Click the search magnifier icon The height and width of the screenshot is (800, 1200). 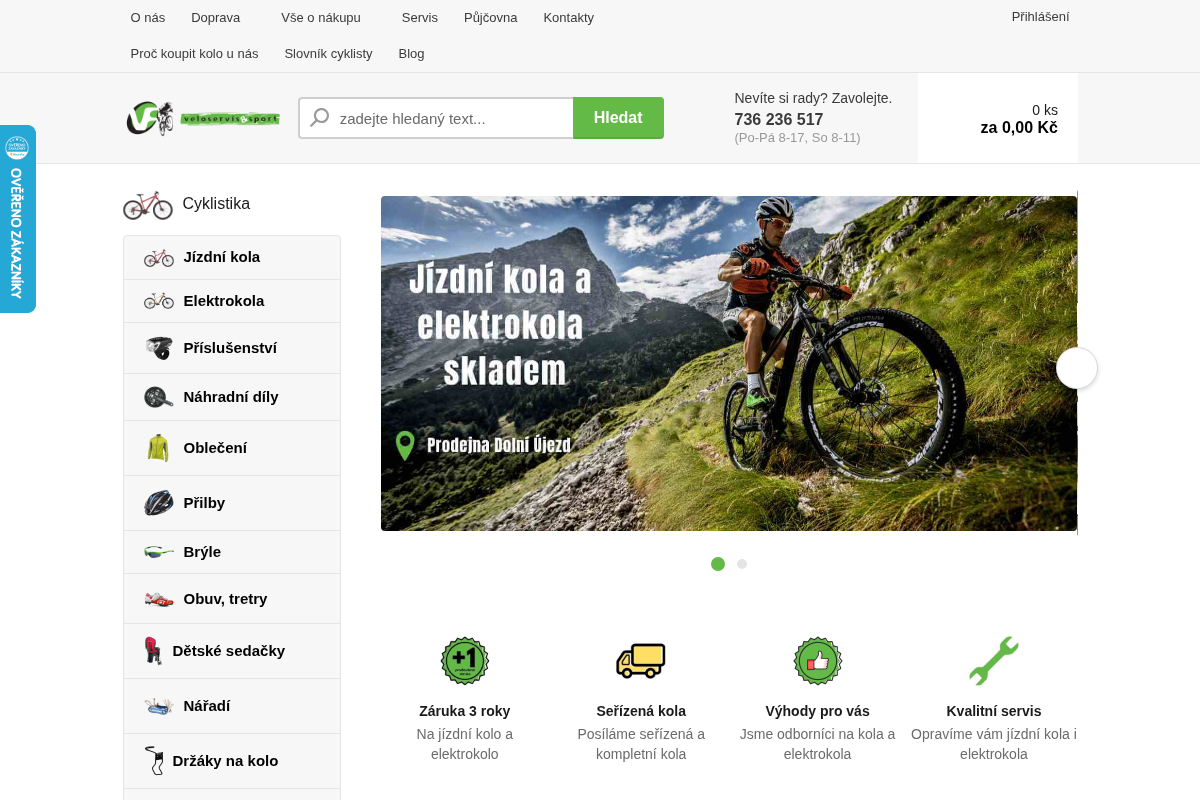pyautogui.click(x=320, y=118)
